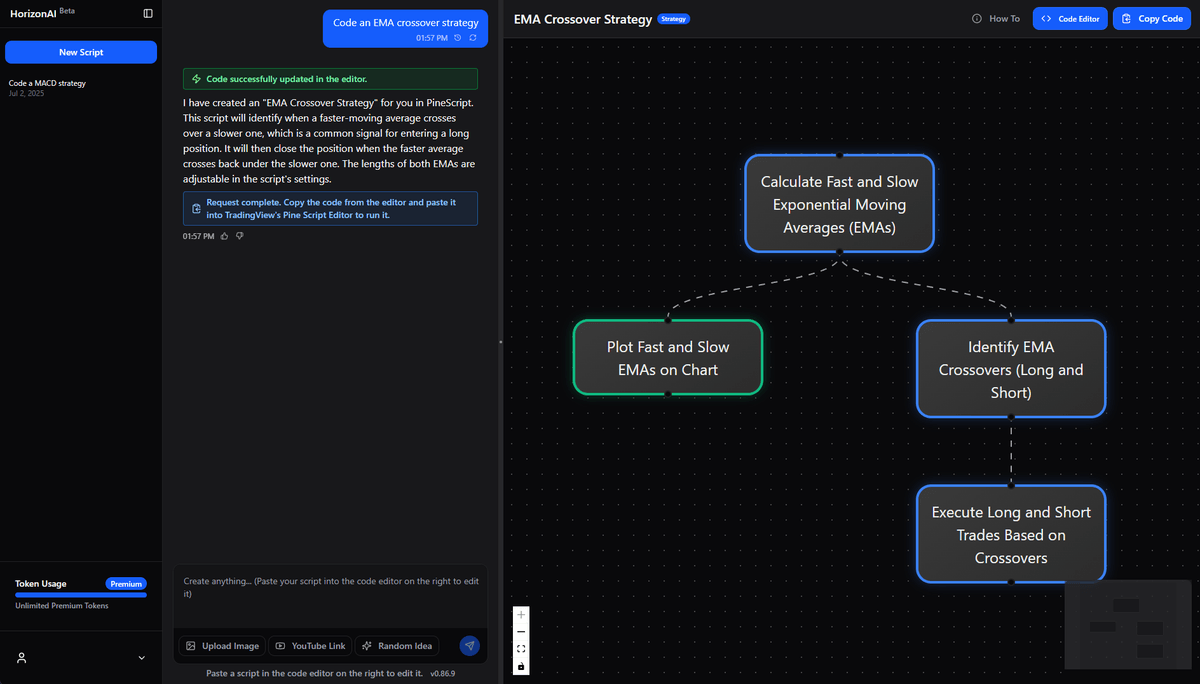Give a thumbs up to the AI response
1200x684 pixels.
[223, 235]
